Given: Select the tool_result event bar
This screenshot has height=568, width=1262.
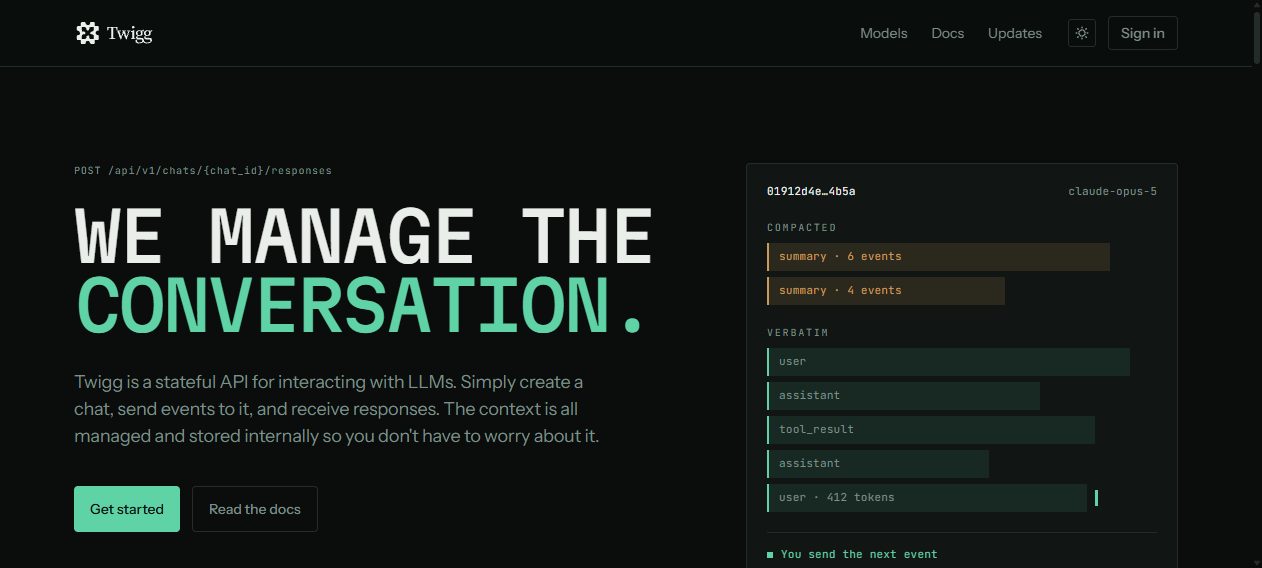Looking at the screenshot, I should click(x=931, y=429).
